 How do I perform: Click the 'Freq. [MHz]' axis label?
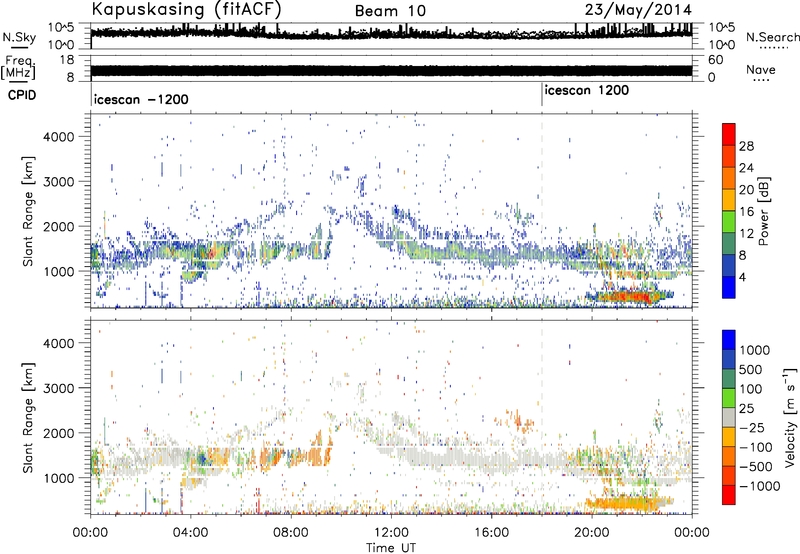[x=18, y=68]
